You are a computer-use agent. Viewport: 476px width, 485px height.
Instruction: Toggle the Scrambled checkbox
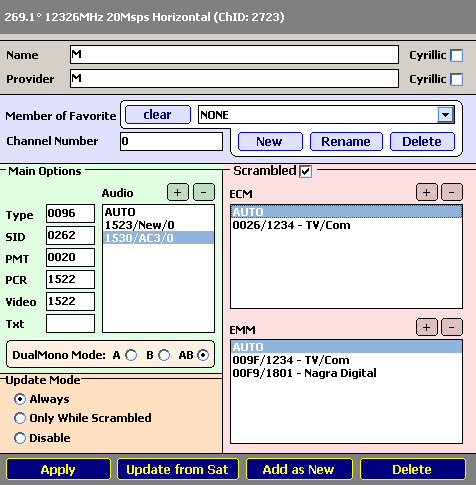pos(305,172)
